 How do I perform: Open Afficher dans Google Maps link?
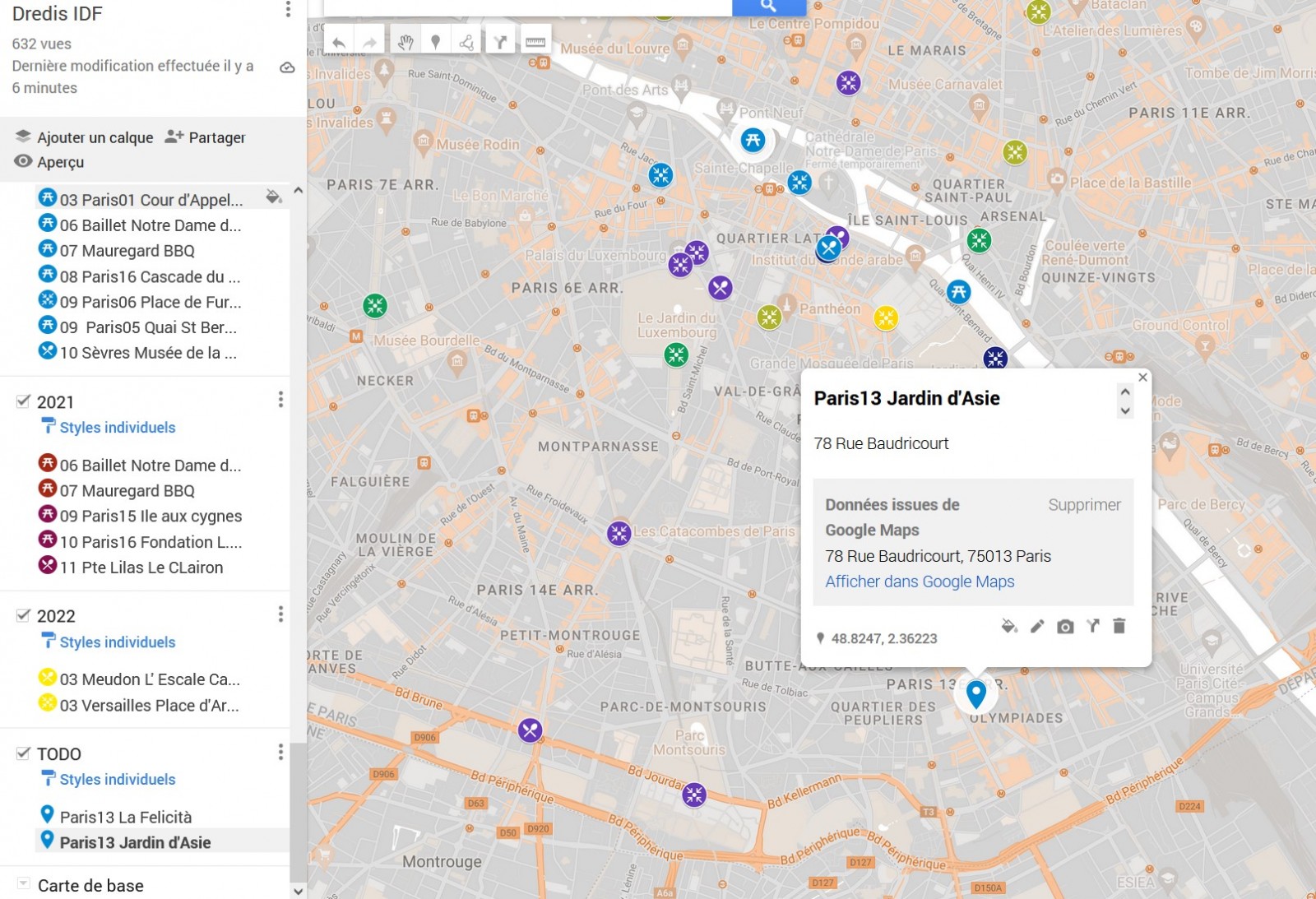(x=920, y=582)
